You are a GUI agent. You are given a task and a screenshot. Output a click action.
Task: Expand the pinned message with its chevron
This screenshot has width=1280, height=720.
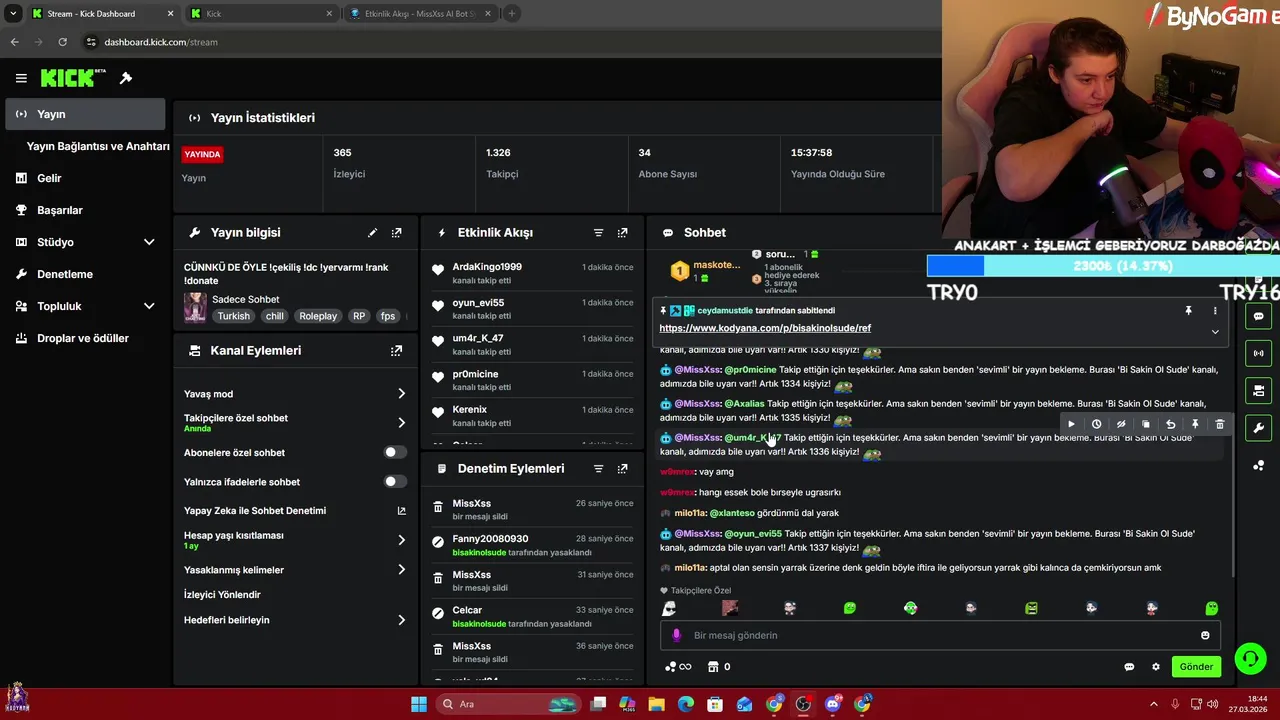(1215, 332)
